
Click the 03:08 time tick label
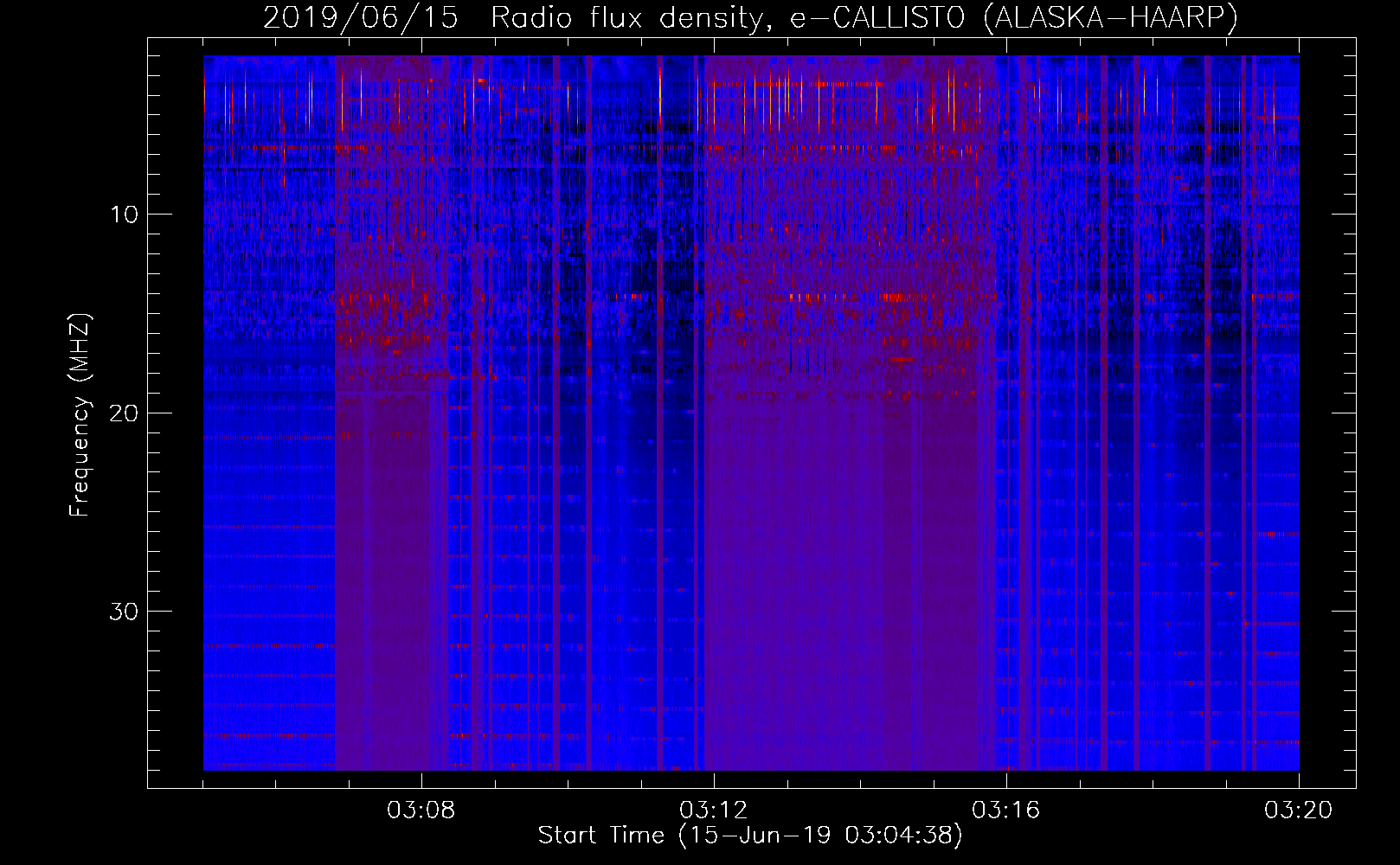[x=421, y=811]
